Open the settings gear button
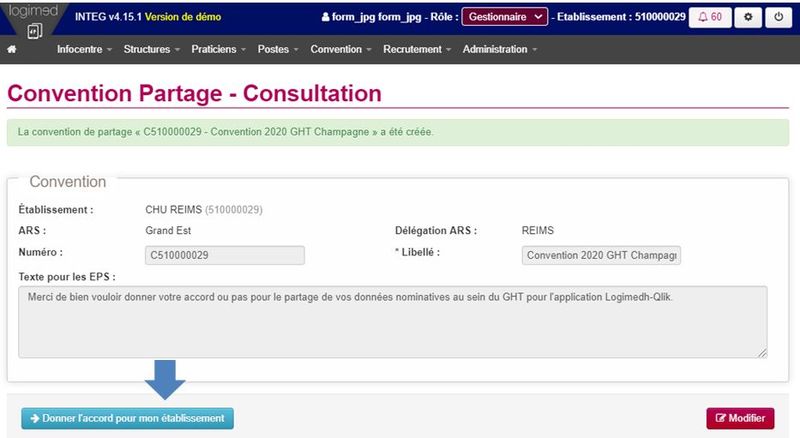 (x=748, y=17)
